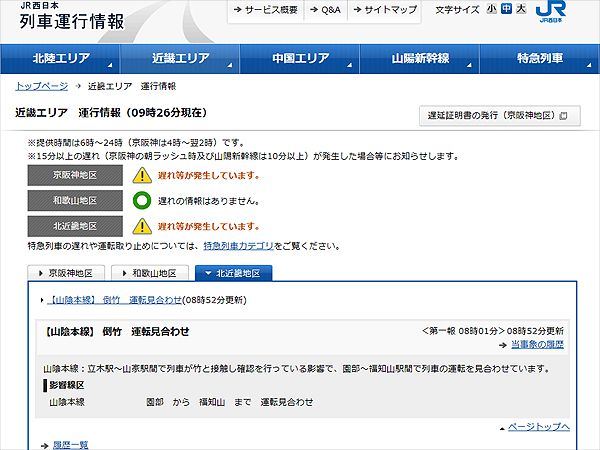Image resolution: width=600 pixels, height=450 pixels.
Task: Open 北陸エリア menu
Action: 60,59
